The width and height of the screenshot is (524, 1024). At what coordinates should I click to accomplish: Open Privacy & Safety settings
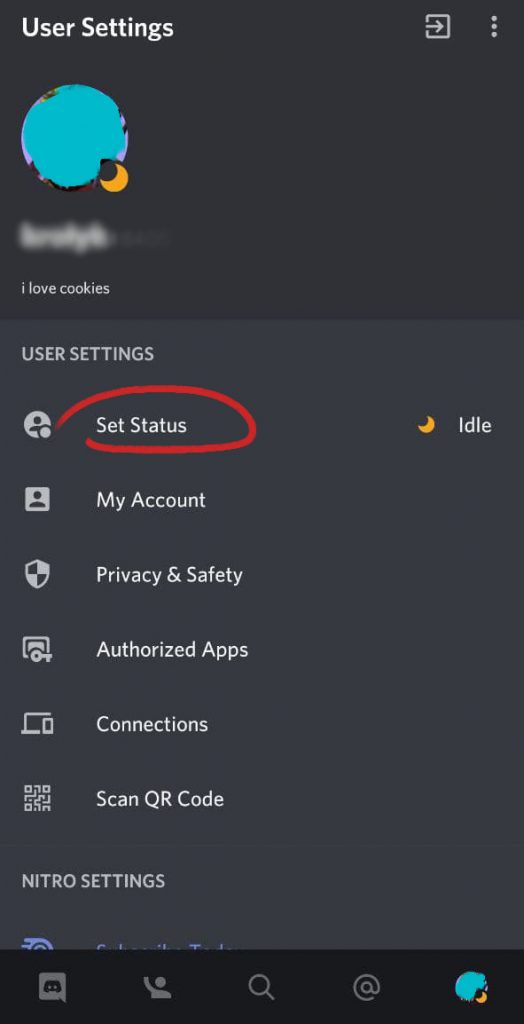[x=262, y=575]
